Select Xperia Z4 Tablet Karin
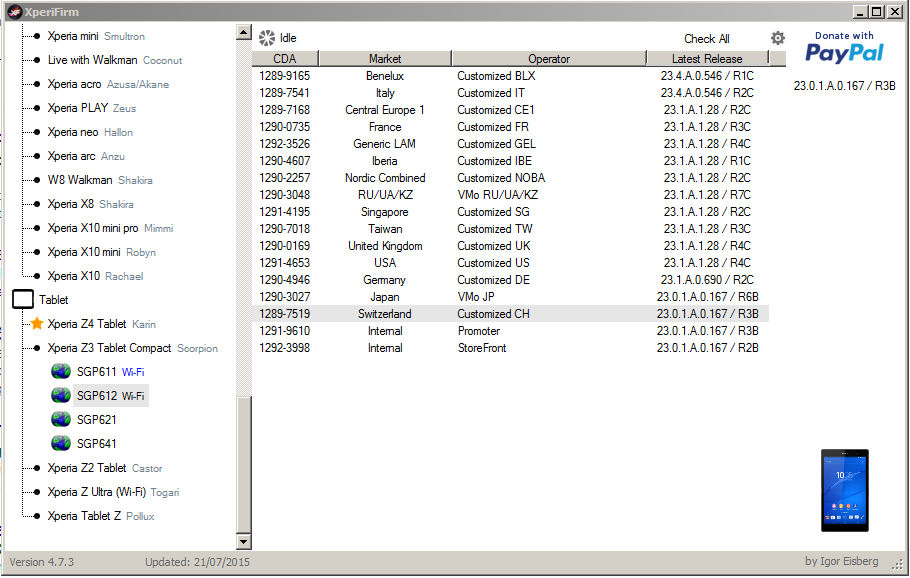The width and height of the screenshot is (910, 578). [x=102, y=324]
